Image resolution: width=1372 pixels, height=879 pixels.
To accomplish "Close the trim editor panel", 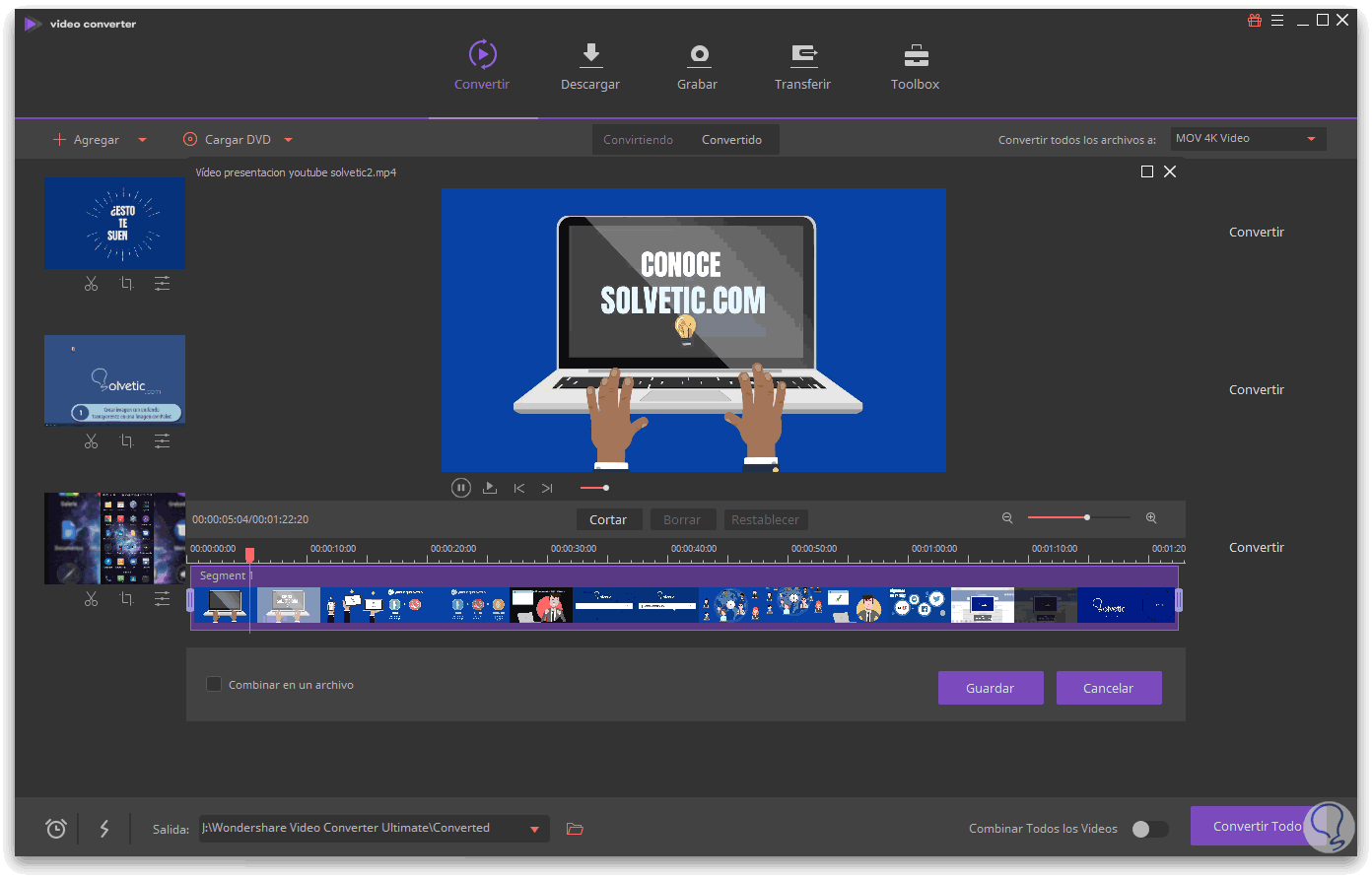I will [1170, 171].
